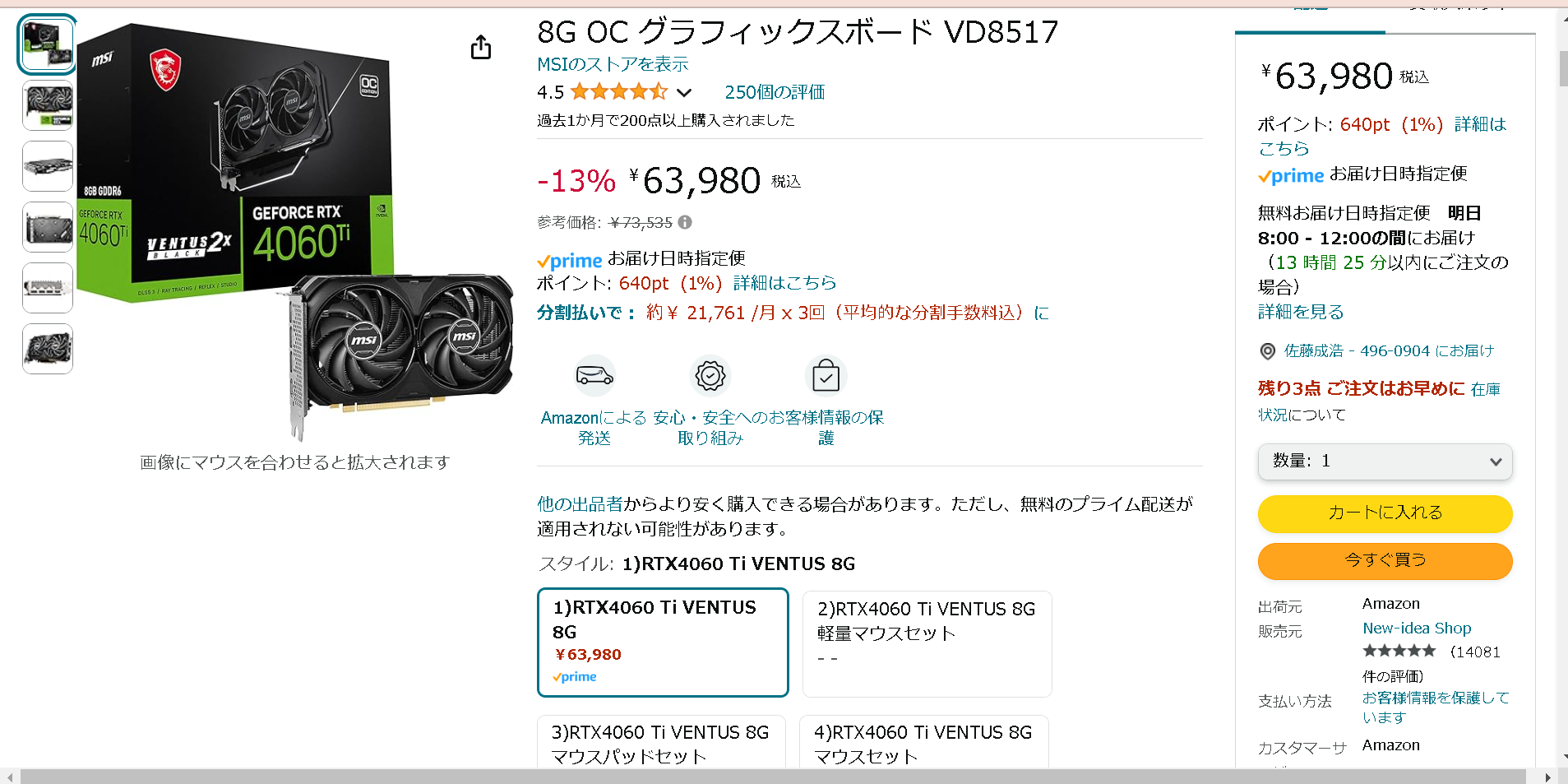1568x784 pixels.
Task: Select style 3) mouse pad set option
Action: click(x=661, y=742)
